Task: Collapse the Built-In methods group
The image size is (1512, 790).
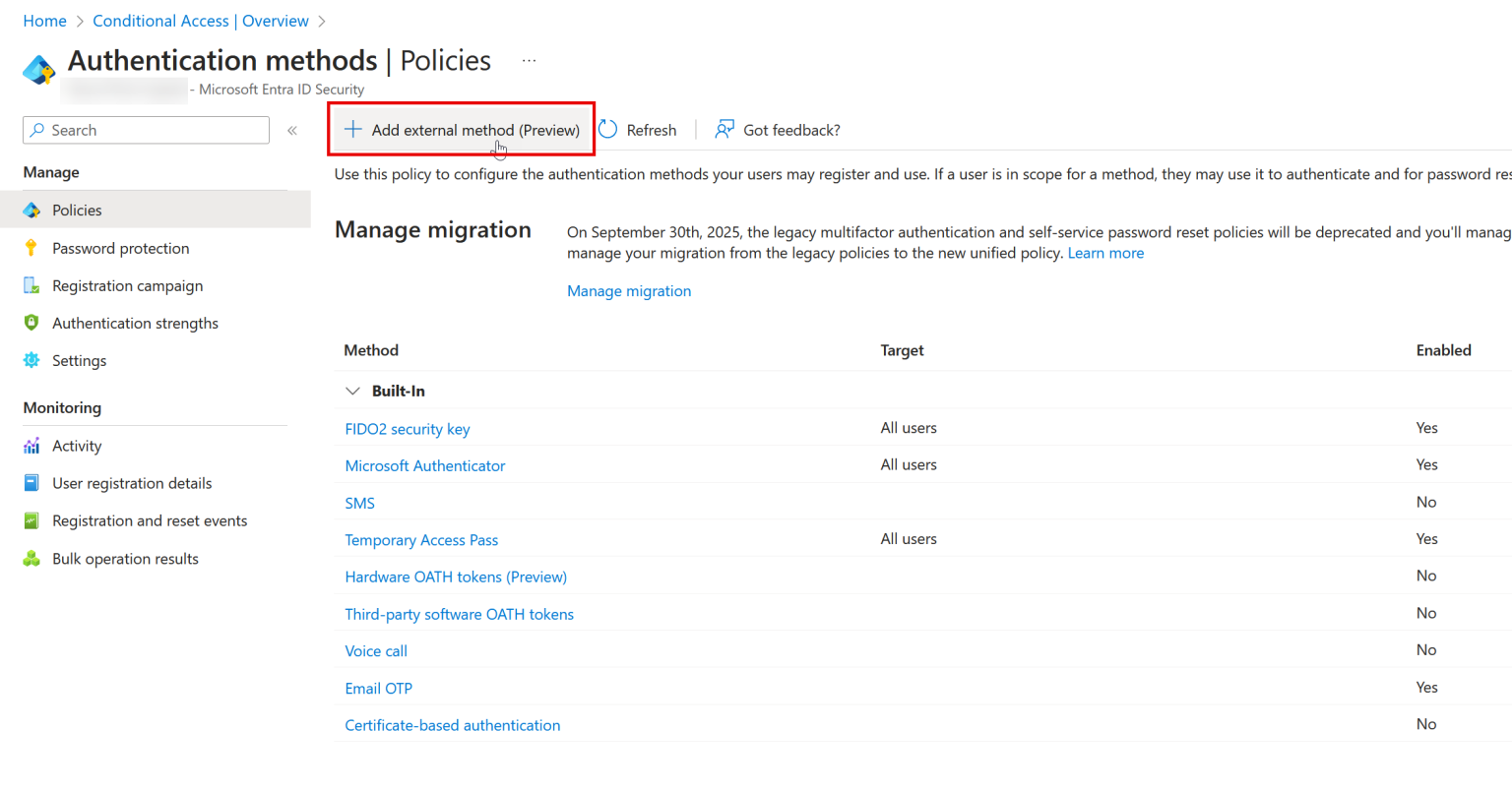Action: [x=353, y=391]
